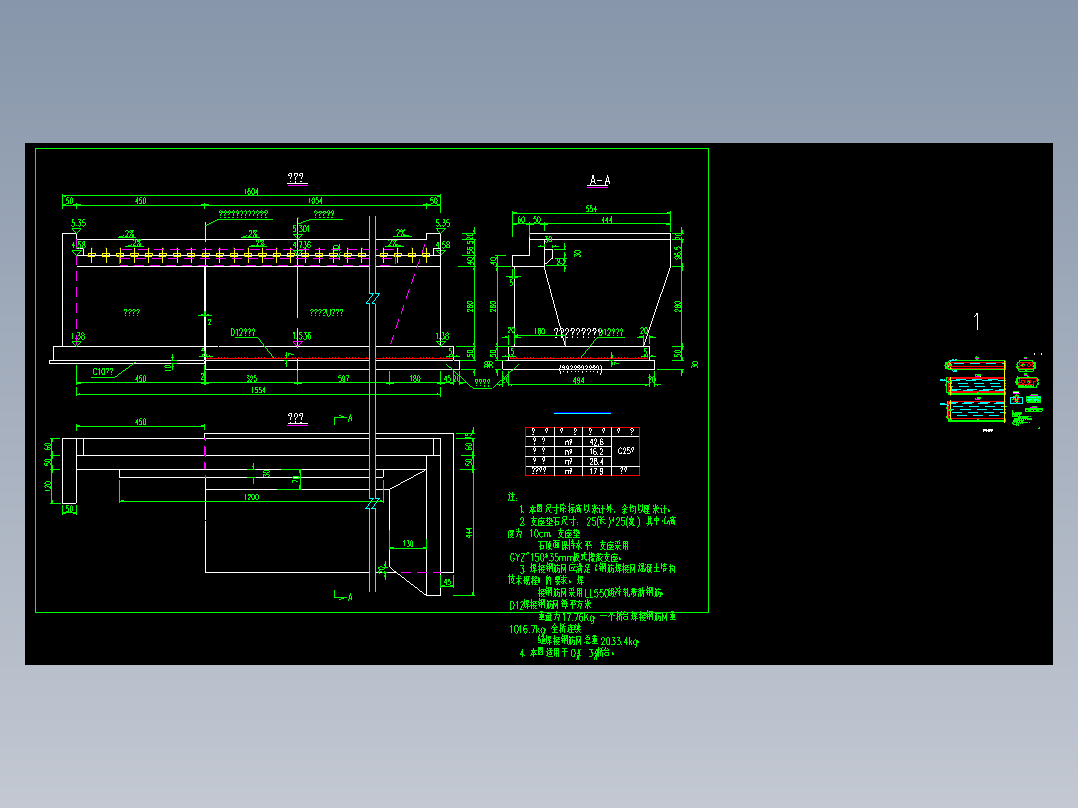Select the 1054 dimension label
This screenshot has height=808, width=1078.
(x=315, y=201)
